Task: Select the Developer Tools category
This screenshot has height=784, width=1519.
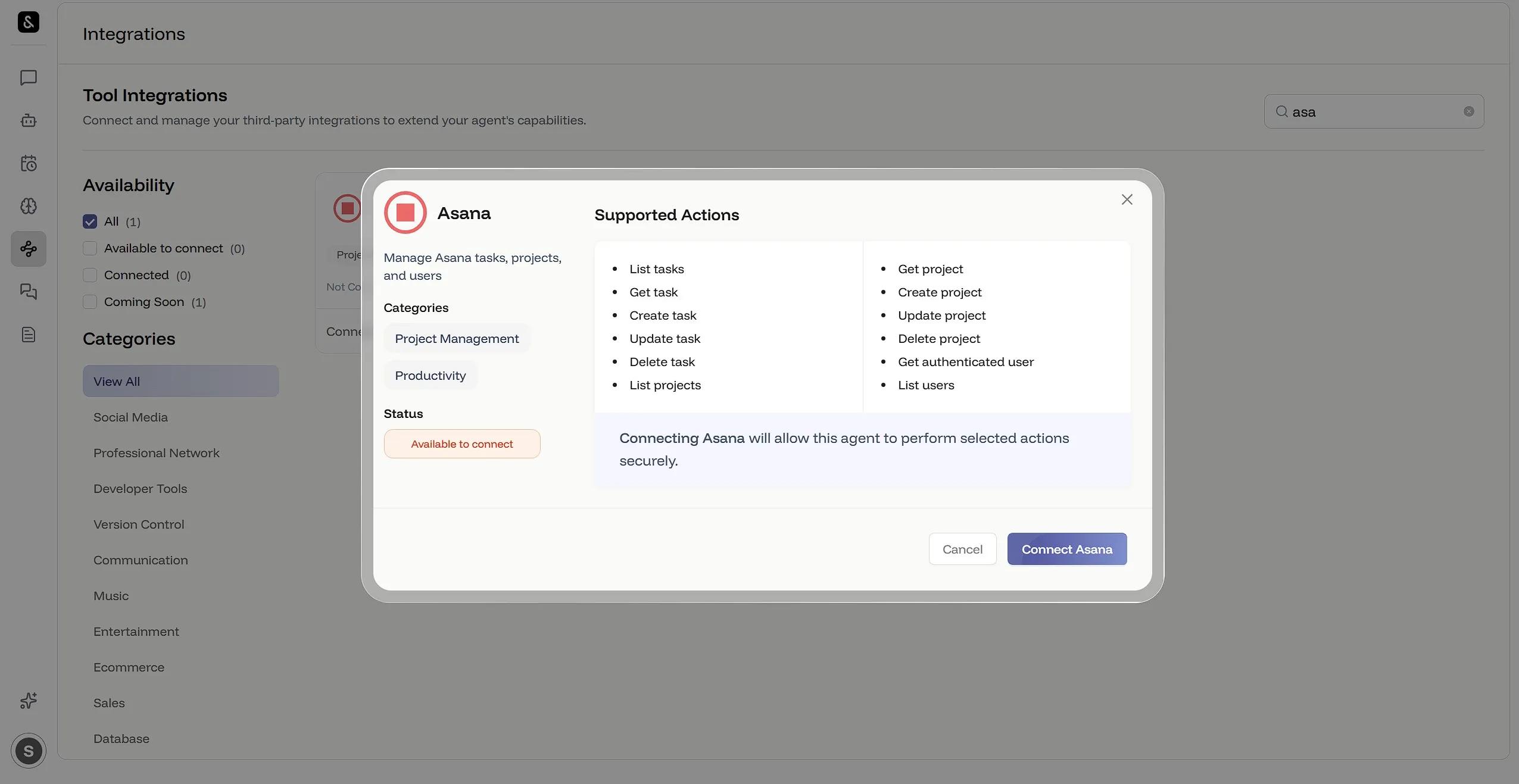Action: click(140, 489)
